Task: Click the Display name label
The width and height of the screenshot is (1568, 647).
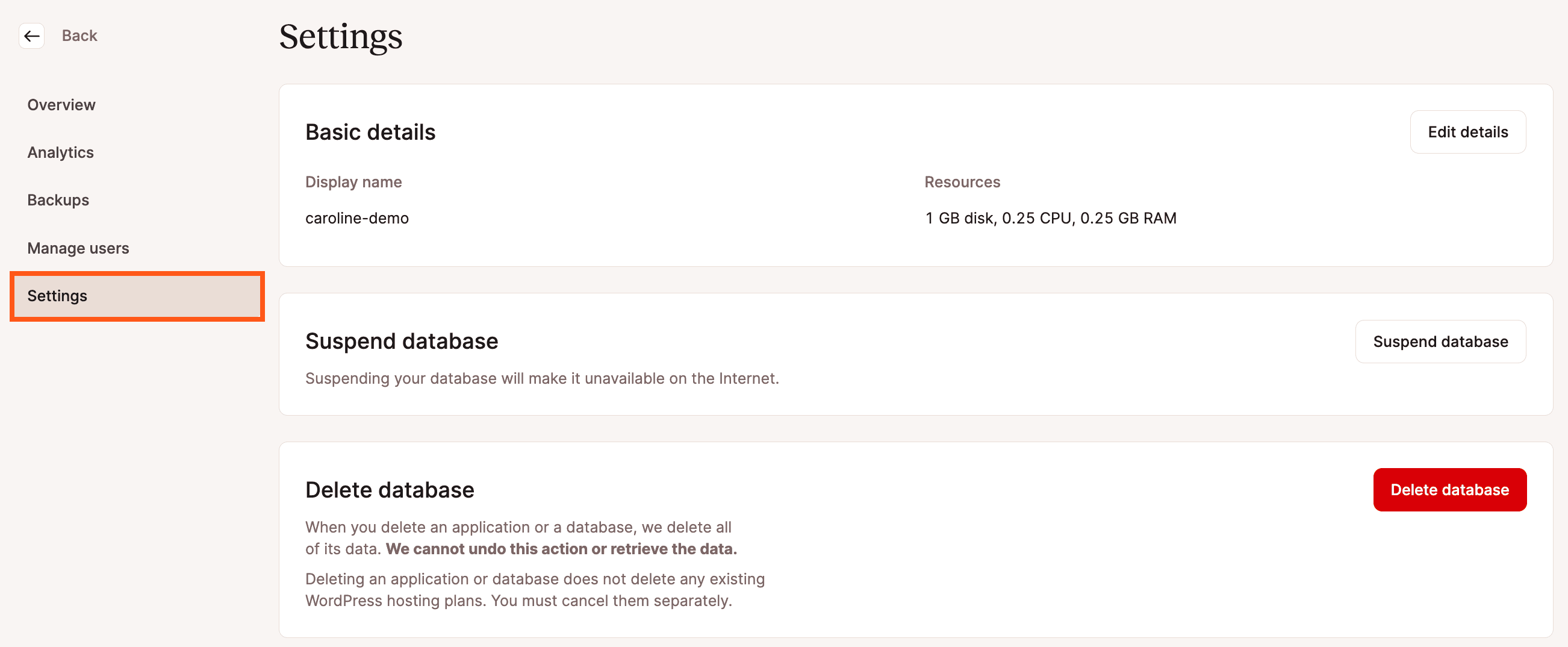Action: pos(353,181)
